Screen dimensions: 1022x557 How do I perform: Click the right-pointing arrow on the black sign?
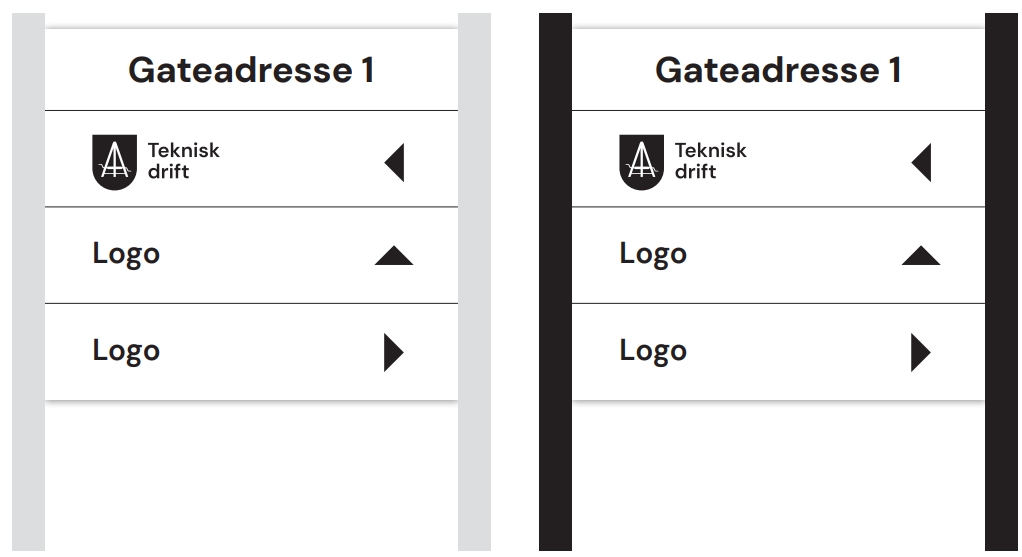click(x=920, y=352)
